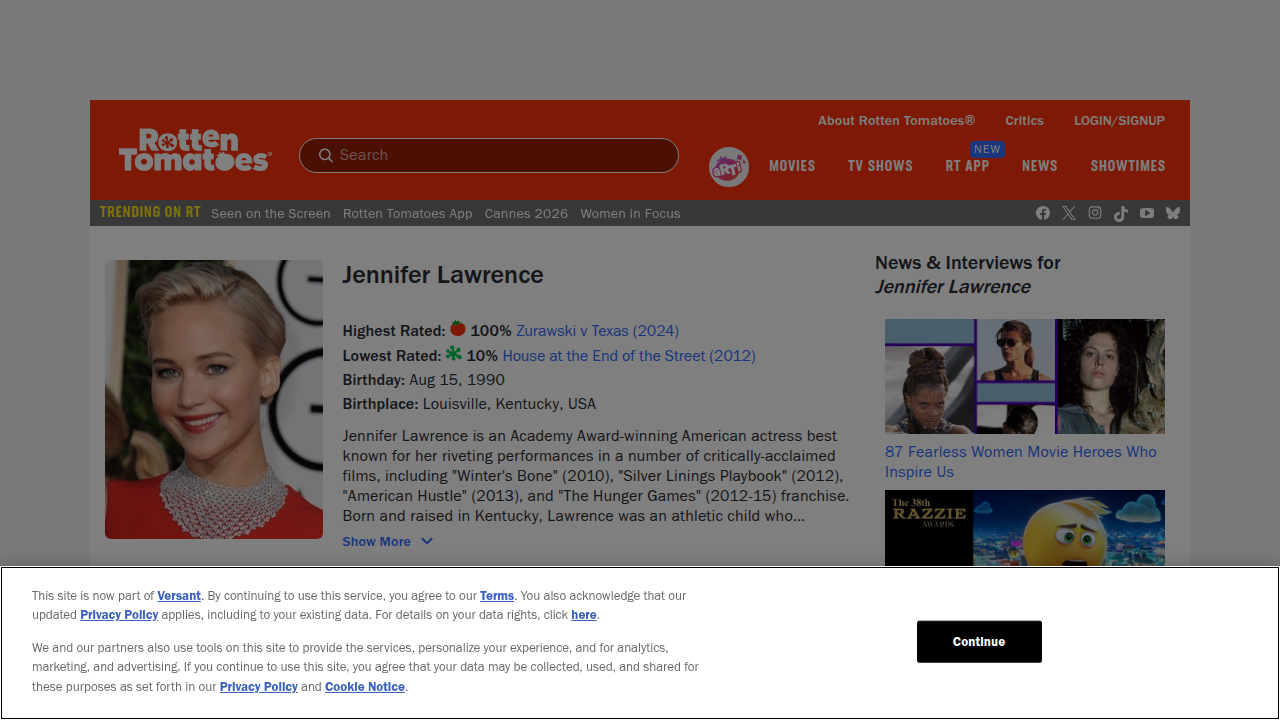Image resolution: width=1280 pixels, height=720 pixels.
Task: Open second-paragraph Privacy Policy link
Action: 259,686
